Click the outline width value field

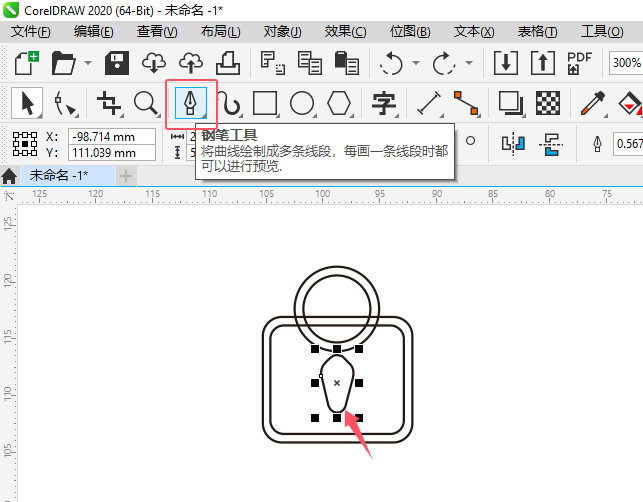pyautogui.click(x=628, y=144)
